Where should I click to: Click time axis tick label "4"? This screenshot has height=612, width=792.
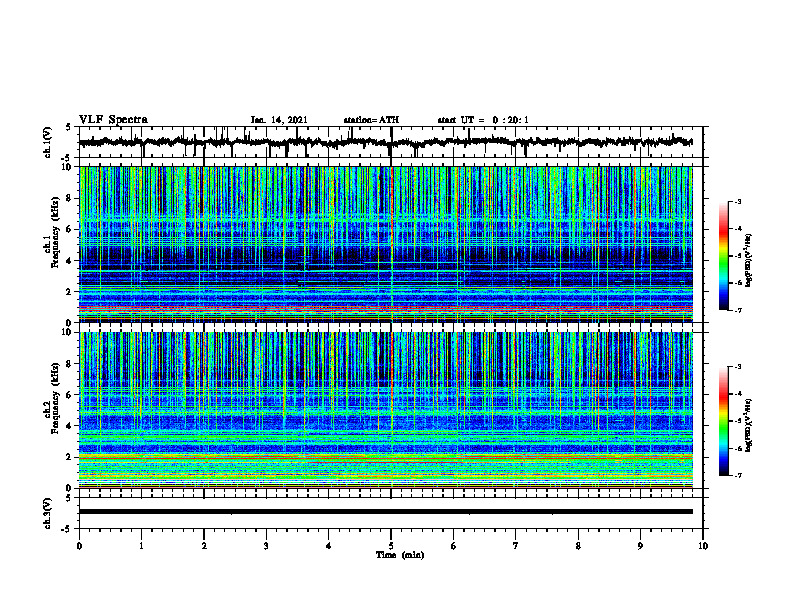point(329,546)
